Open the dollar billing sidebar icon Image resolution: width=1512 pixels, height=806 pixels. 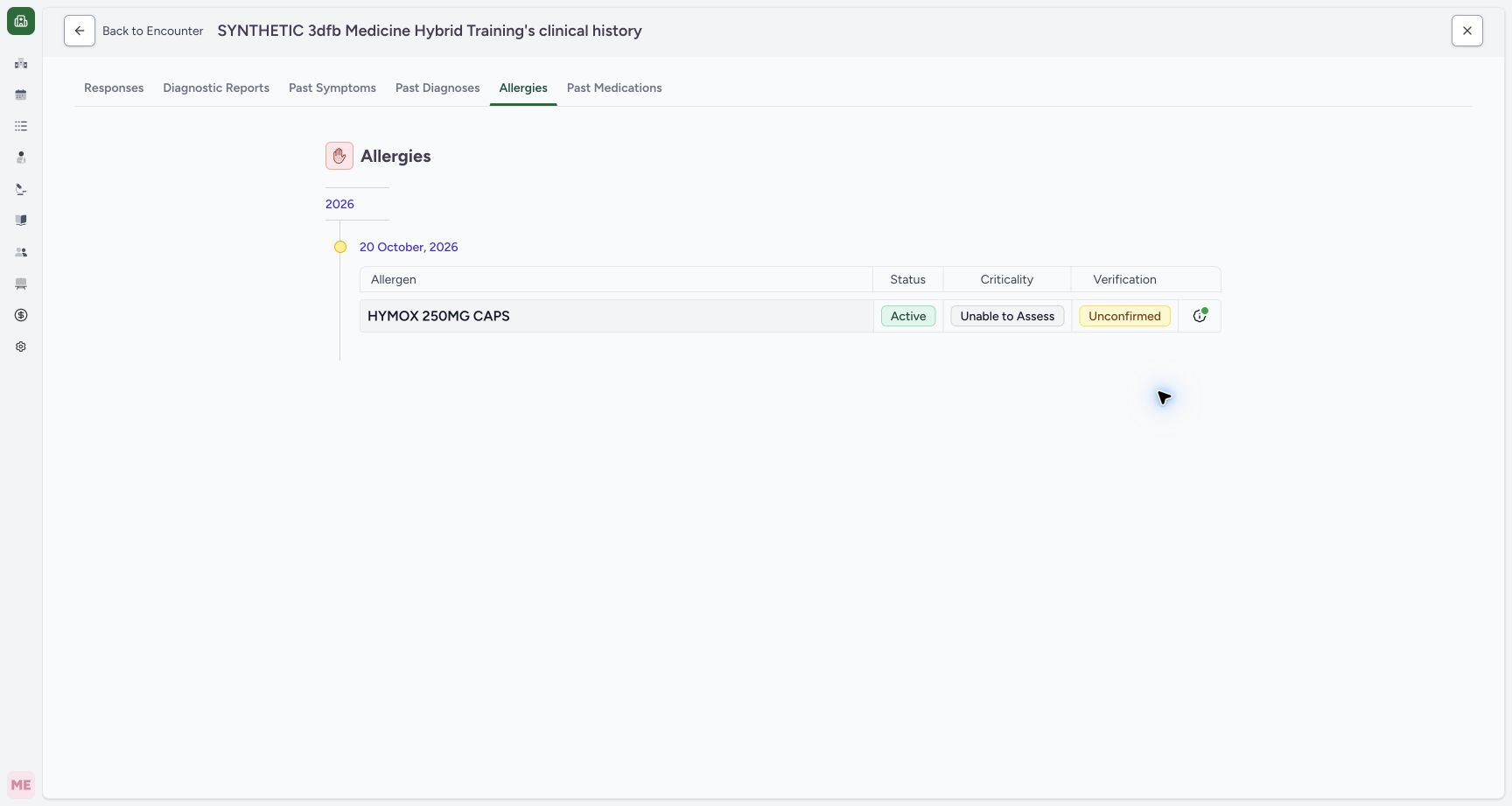[21, 315]
